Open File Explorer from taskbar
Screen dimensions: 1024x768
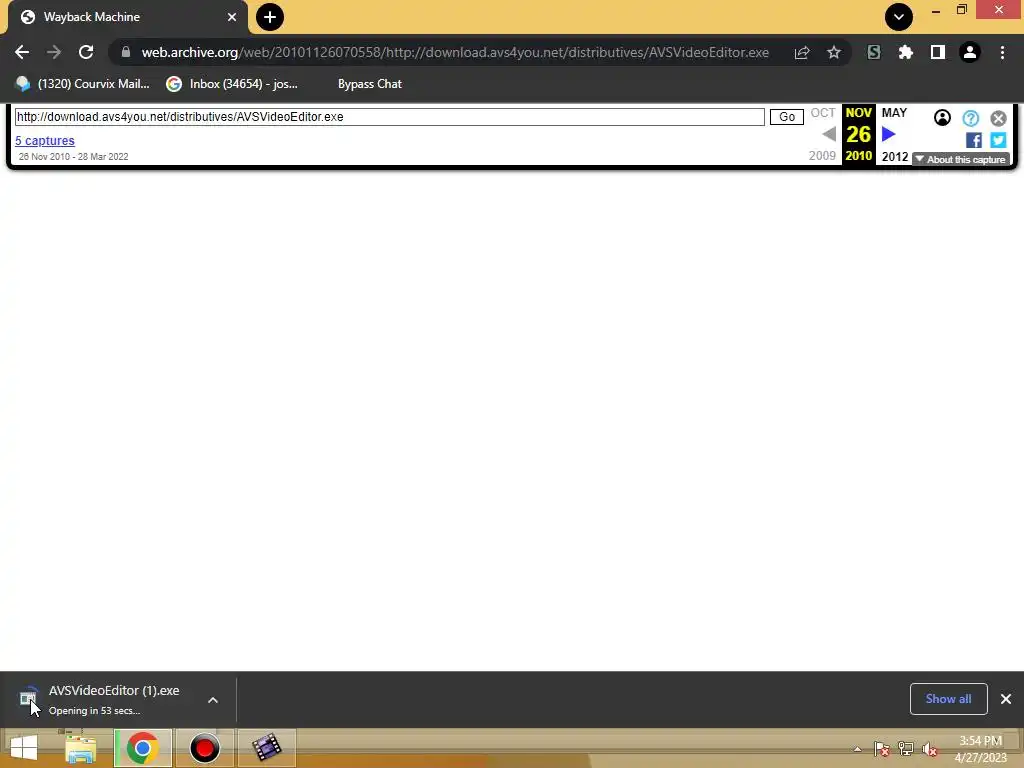[x=80, y=748]
